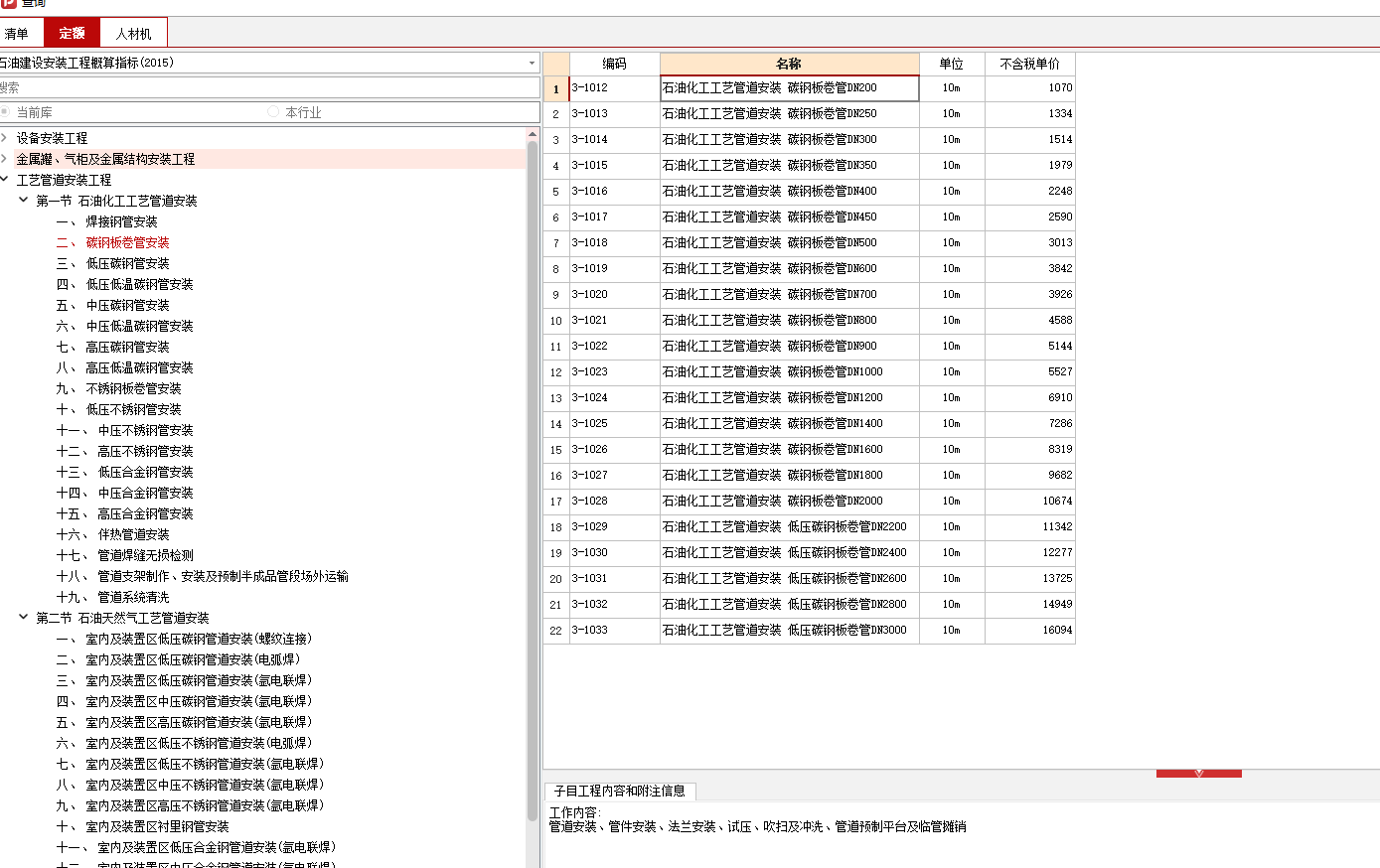Image resolution: width=1380 pixels, height=868 pixels.
Task: Expand 金属罐、气柜及金属结构安装工程 node arrow
Action: pyautogui.click(x=5, y=159)
